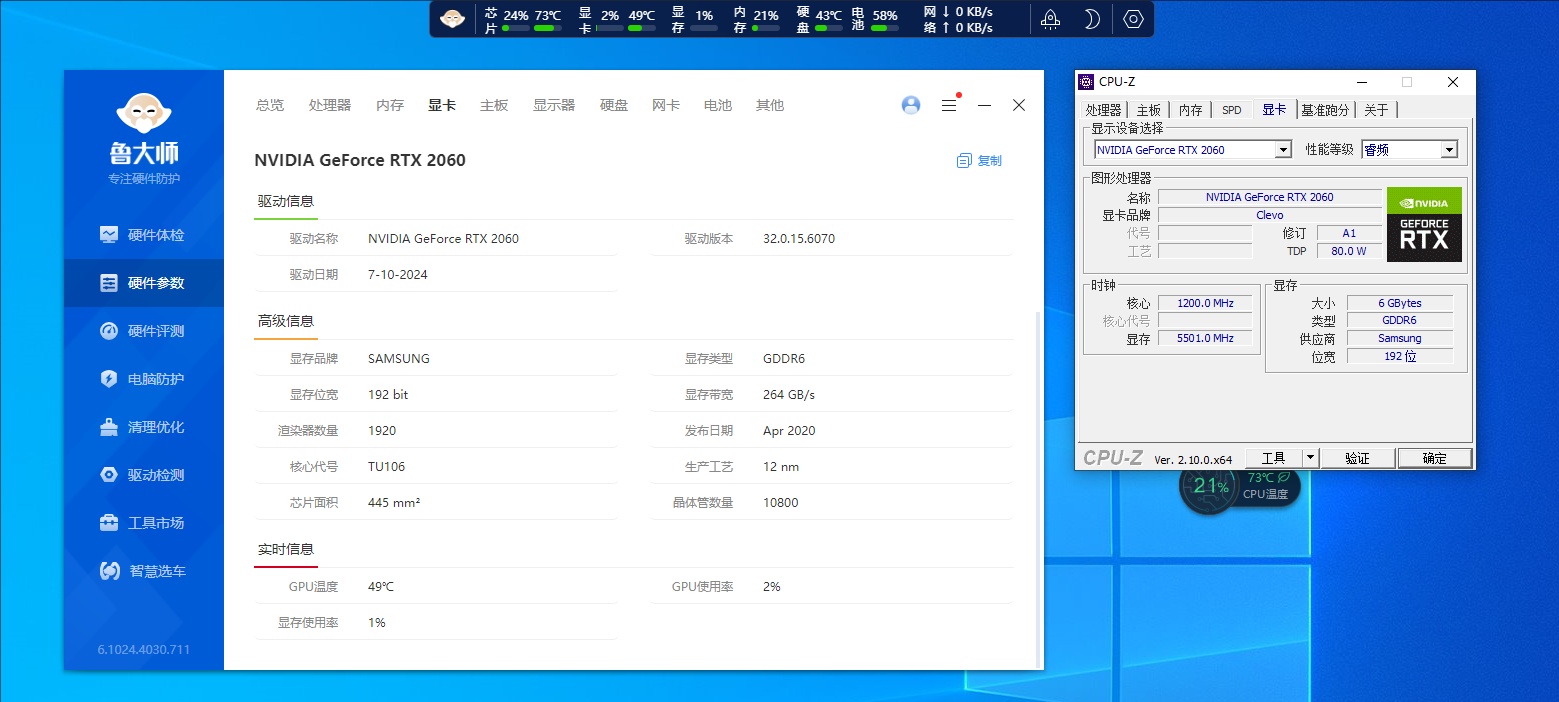Click the 确定 button in CPU-Z

(x=1434, y=458)
